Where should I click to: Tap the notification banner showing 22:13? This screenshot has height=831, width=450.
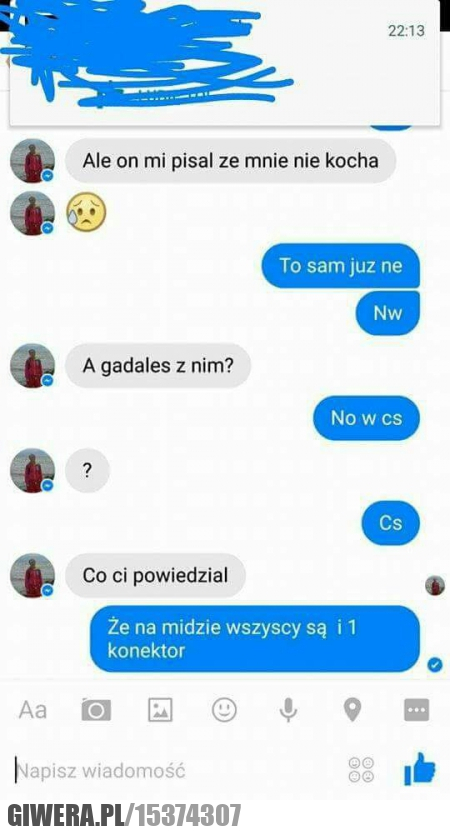tap(225, 63)
